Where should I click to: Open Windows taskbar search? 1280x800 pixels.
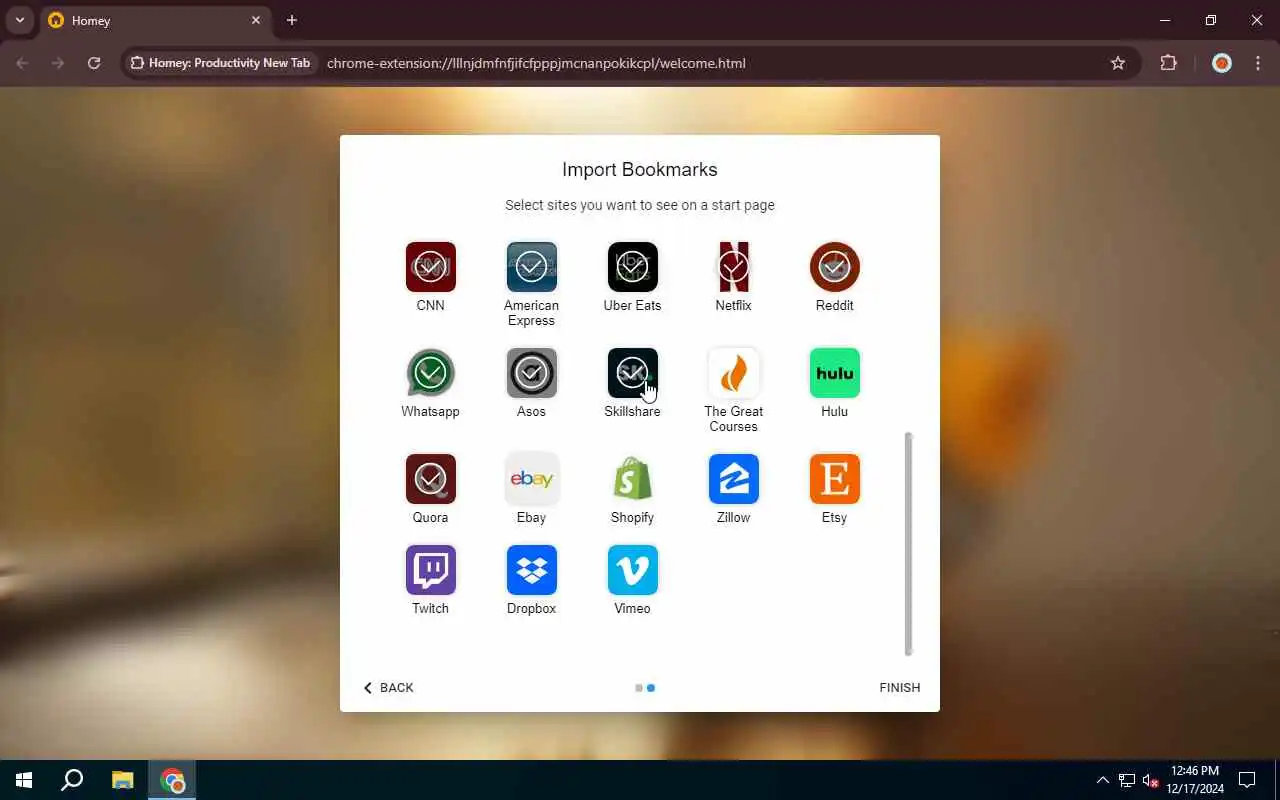pyautogui.click(x=72, y=780)
